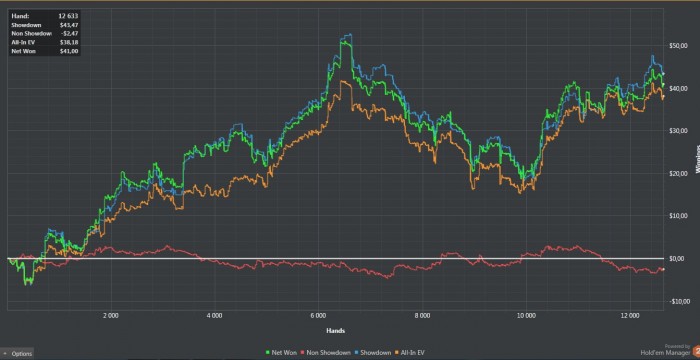The image size is (700, 360).
Task: Click the red Non Showdown line end-point marker
Action: click(663, 269)
